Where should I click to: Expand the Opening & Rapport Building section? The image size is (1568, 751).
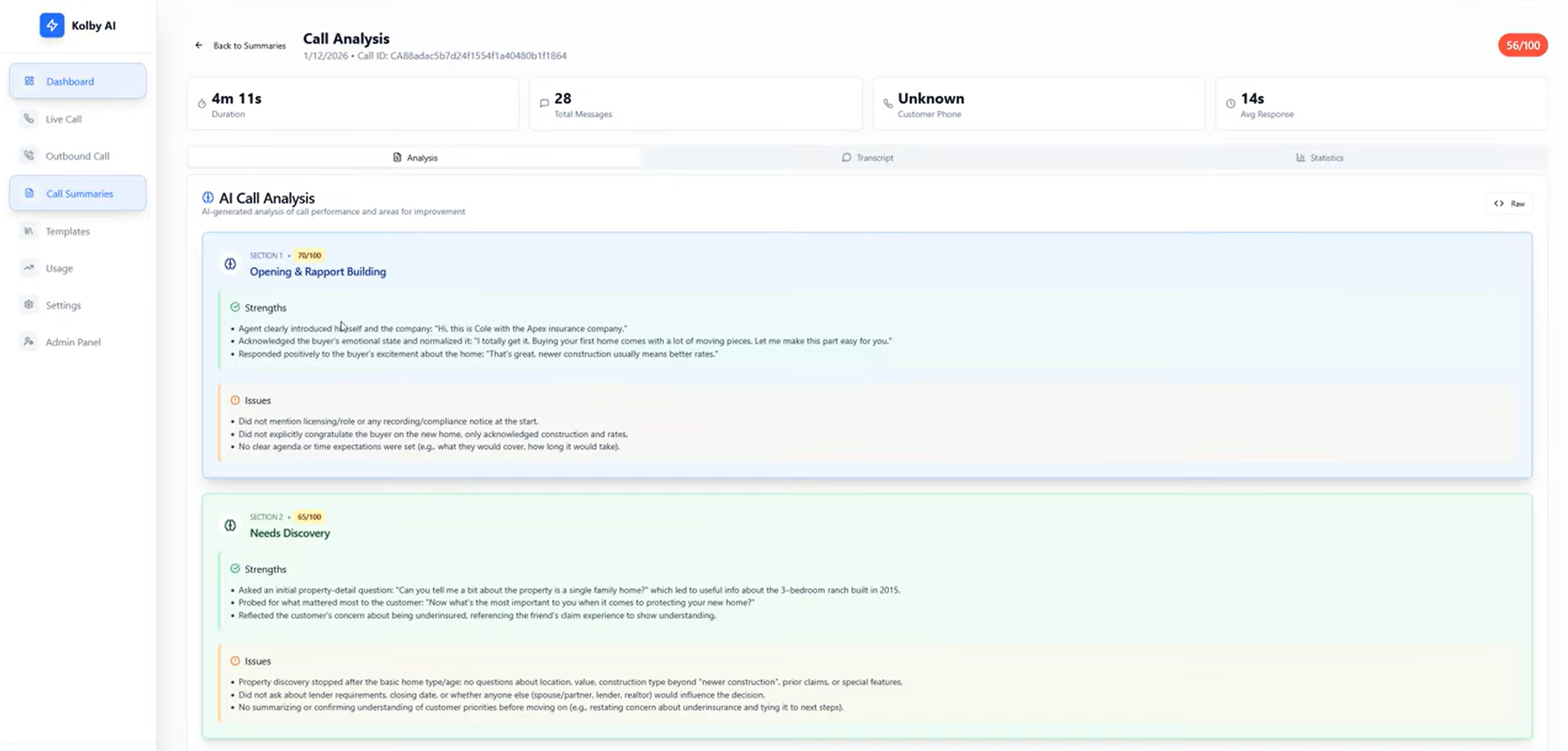318,271
